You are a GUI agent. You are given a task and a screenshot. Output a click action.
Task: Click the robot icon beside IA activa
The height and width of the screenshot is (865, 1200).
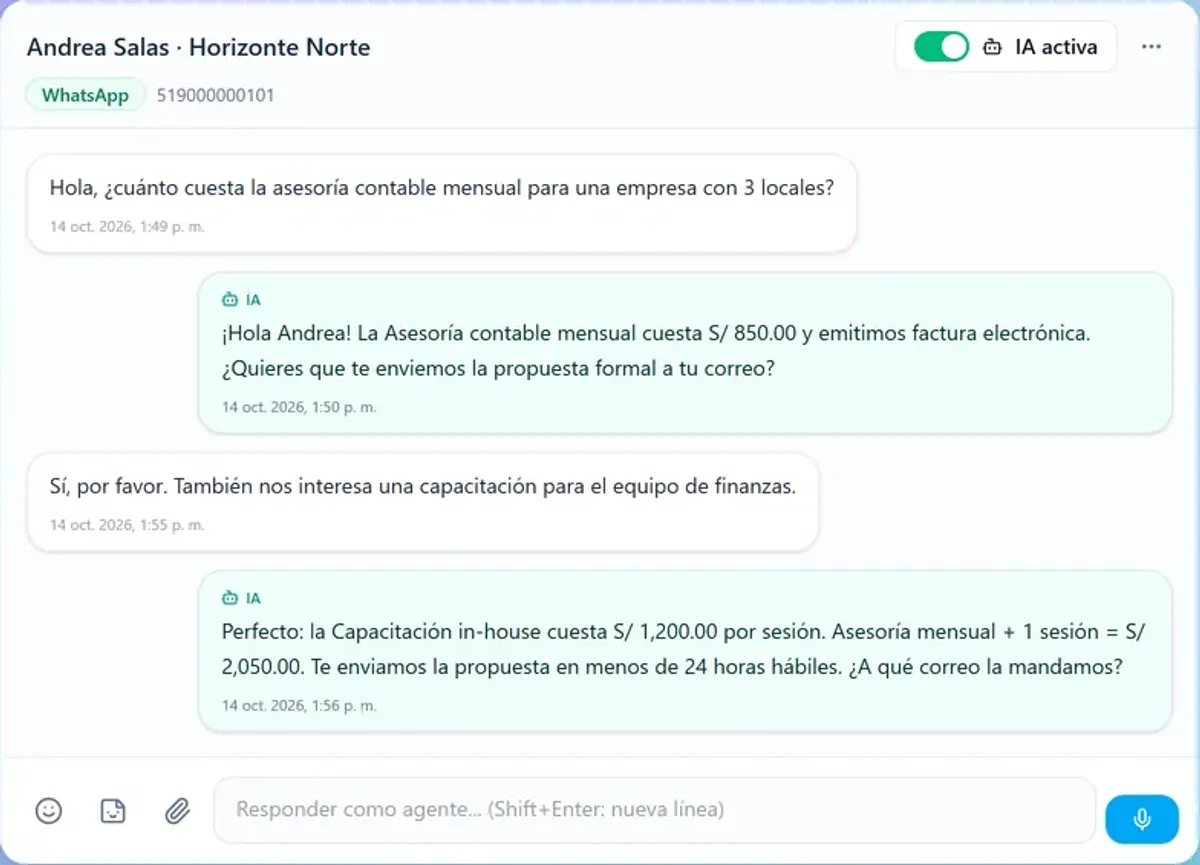point(992,47)
